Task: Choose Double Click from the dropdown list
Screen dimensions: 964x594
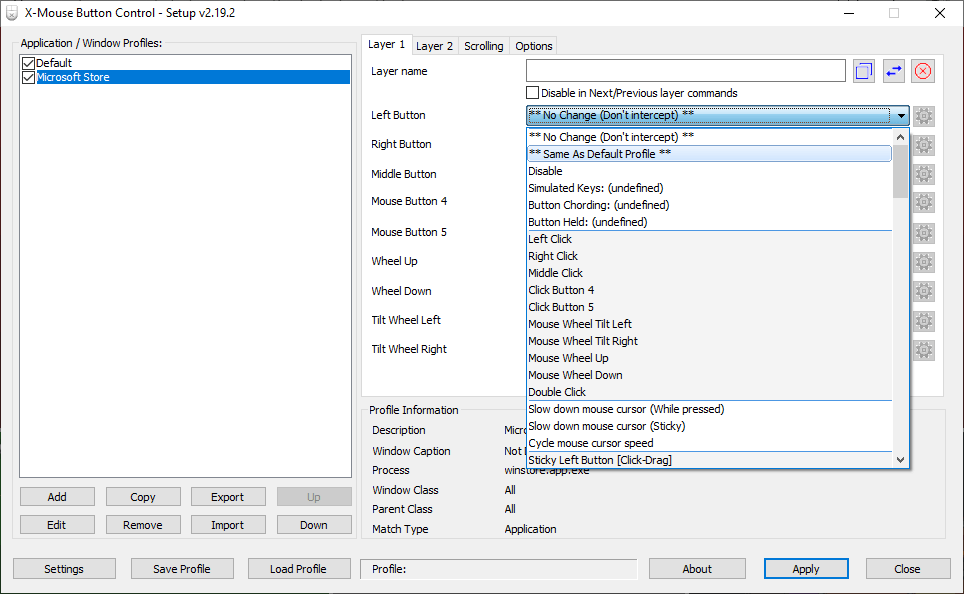Action: tap(557, 392)
